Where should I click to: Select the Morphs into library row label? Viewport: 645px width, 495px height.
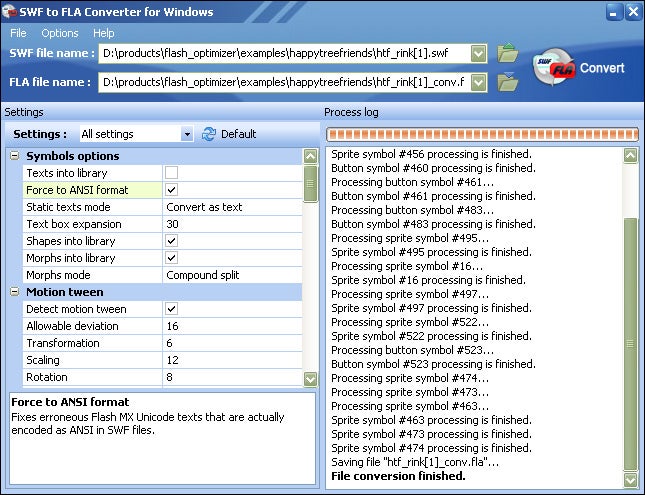71,258
